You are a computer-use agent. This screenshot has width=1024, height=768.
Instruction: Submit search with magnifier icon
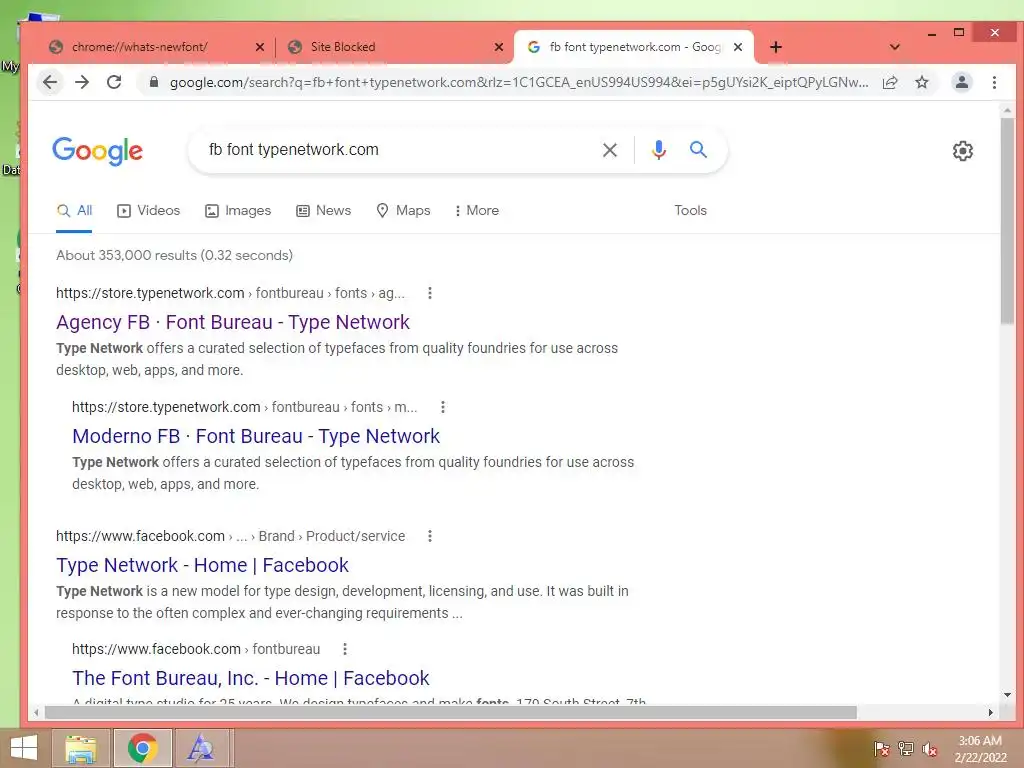(x=698, y=150)
